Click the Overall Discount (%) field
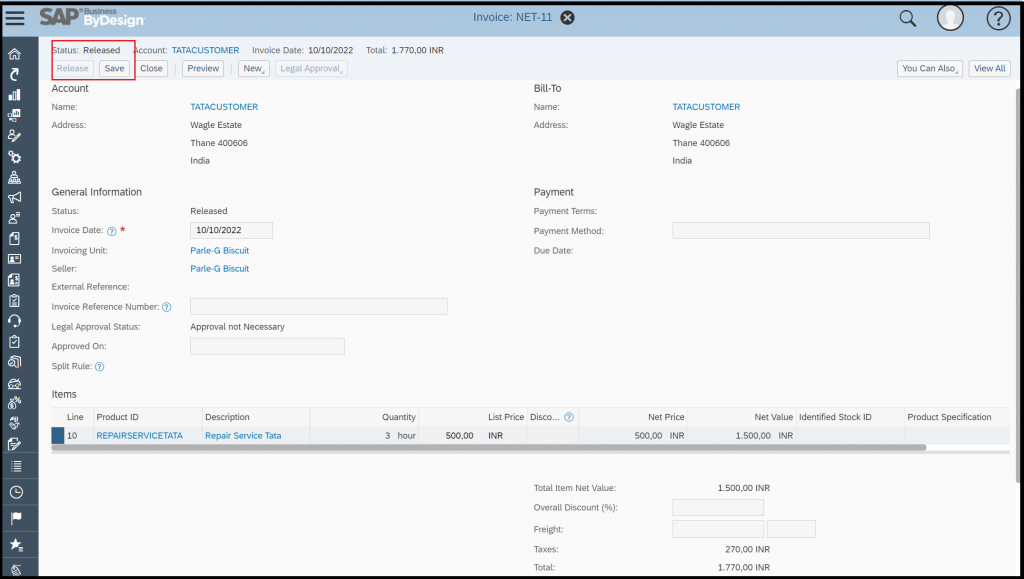 click(718, 508)
